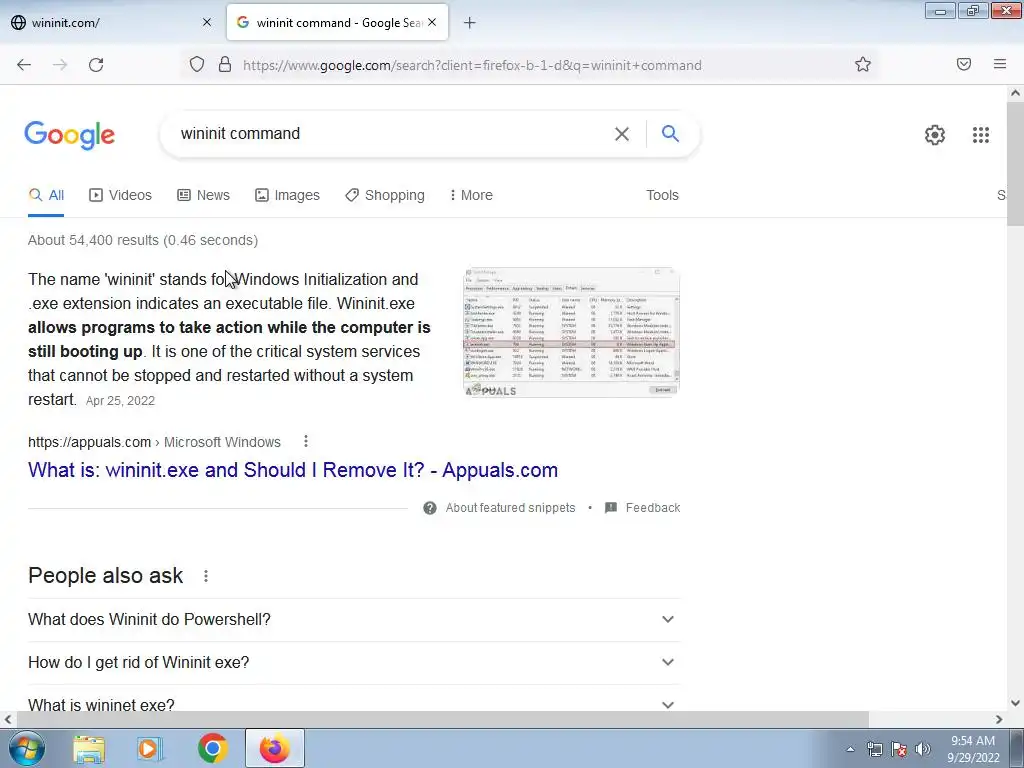Click the vertical scrollbar down arrow
This screenshot has height=768, width=1024.
coord(1015,703)
